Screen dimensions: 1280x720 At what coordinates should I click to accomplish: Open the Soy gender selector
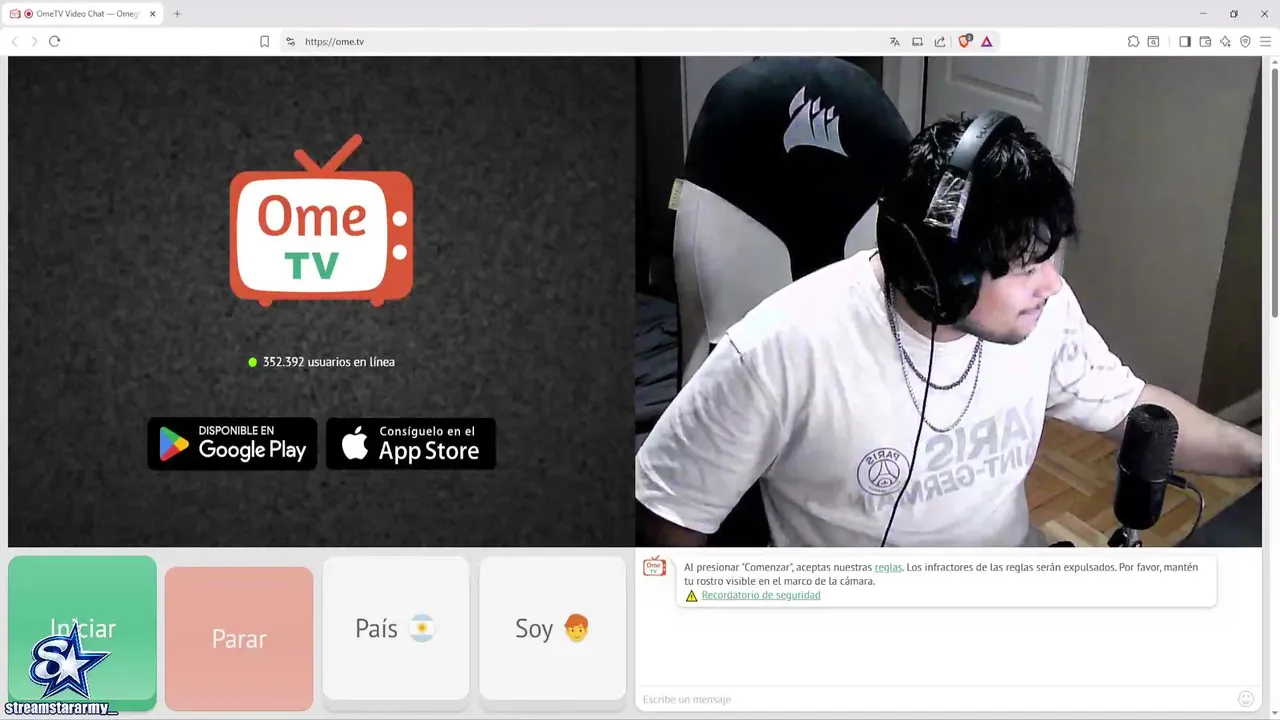pyautogui.click(x=552, y=628)
